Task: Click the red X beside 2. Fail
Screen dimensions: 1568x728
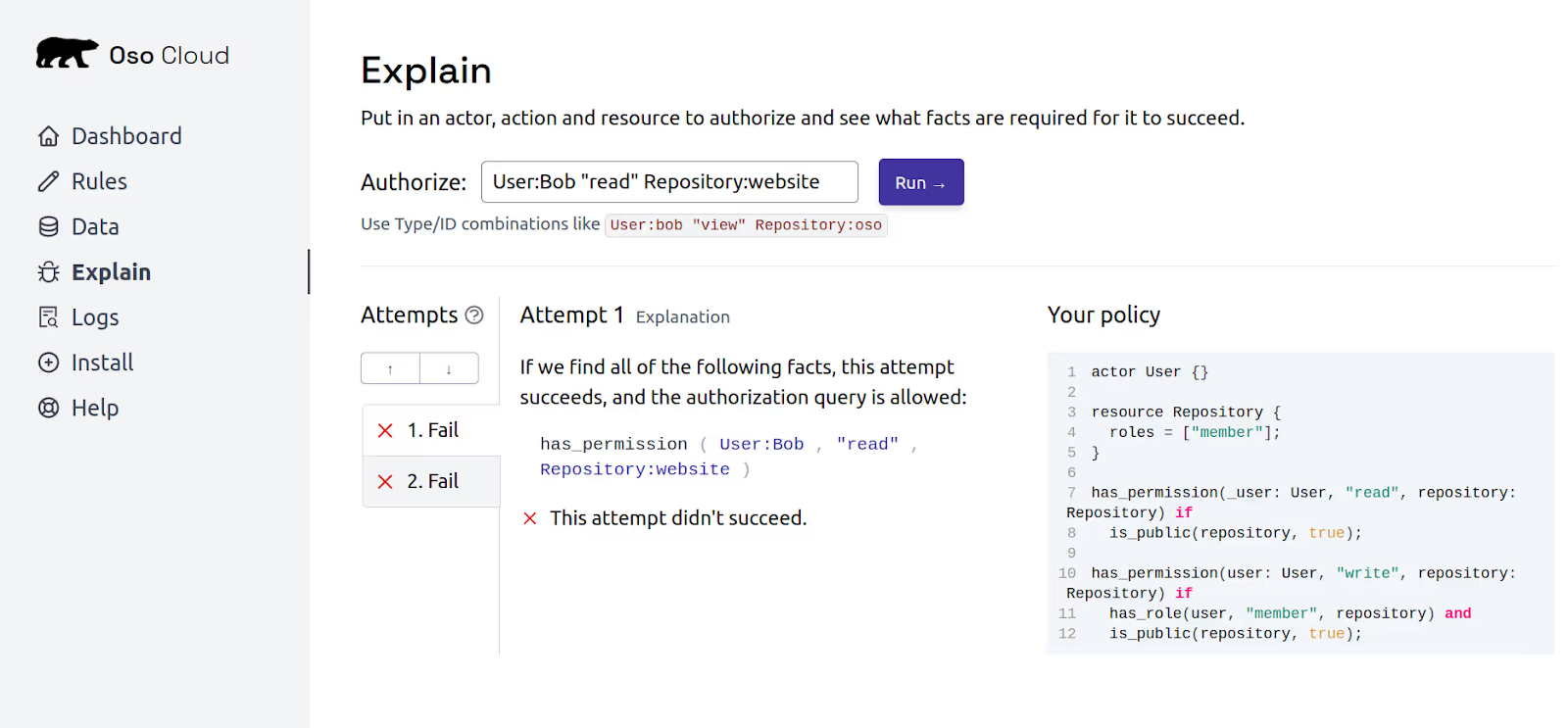Action: click(x=385, y=481)
